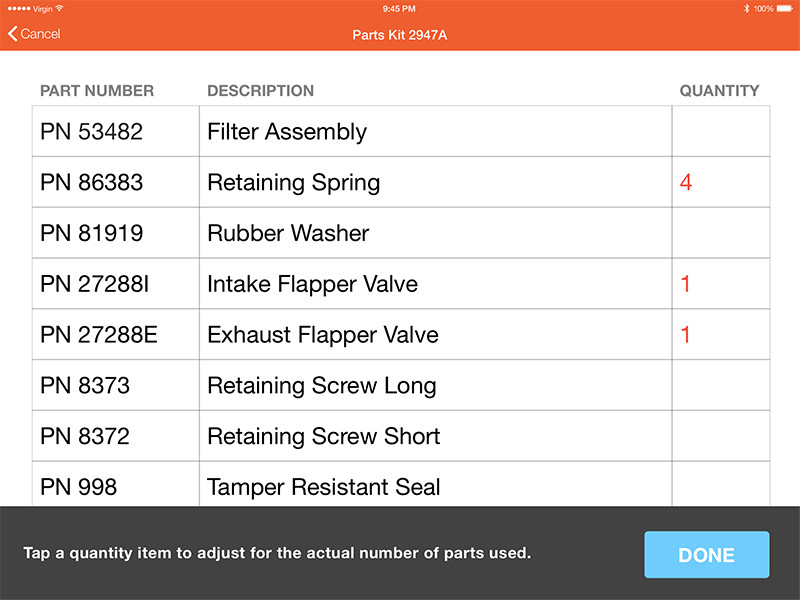Tap empty quantity cell for Rubber Washer
This screenshot has height=600, width=800.
tap(720, 233)
